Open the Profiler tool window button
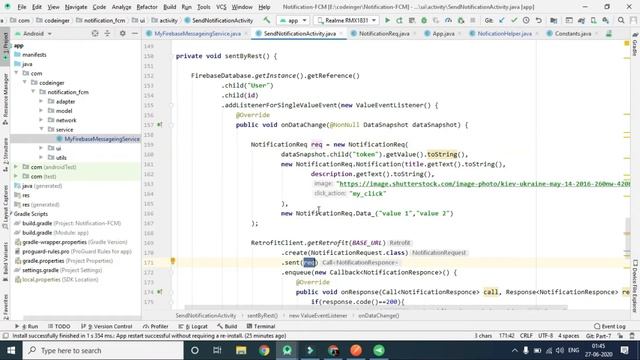 click(x=156, y=327)
